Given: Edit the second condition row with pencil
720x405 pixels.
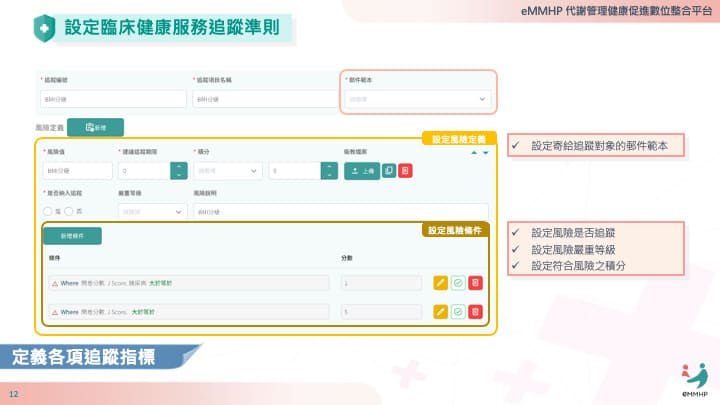Looking at the screenshot, I should click(x=441, y=312).
